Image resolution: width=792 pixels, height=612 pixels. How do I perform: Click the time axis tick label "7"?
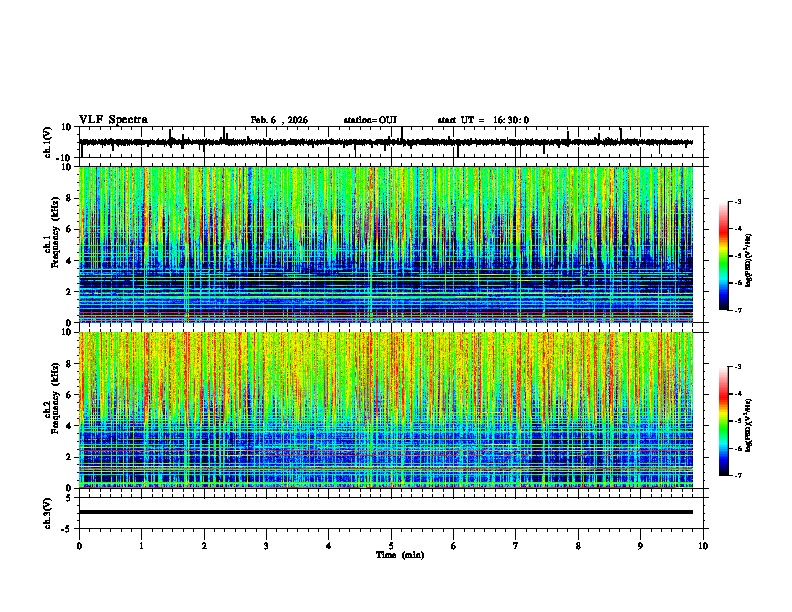(x=516, y=546)
